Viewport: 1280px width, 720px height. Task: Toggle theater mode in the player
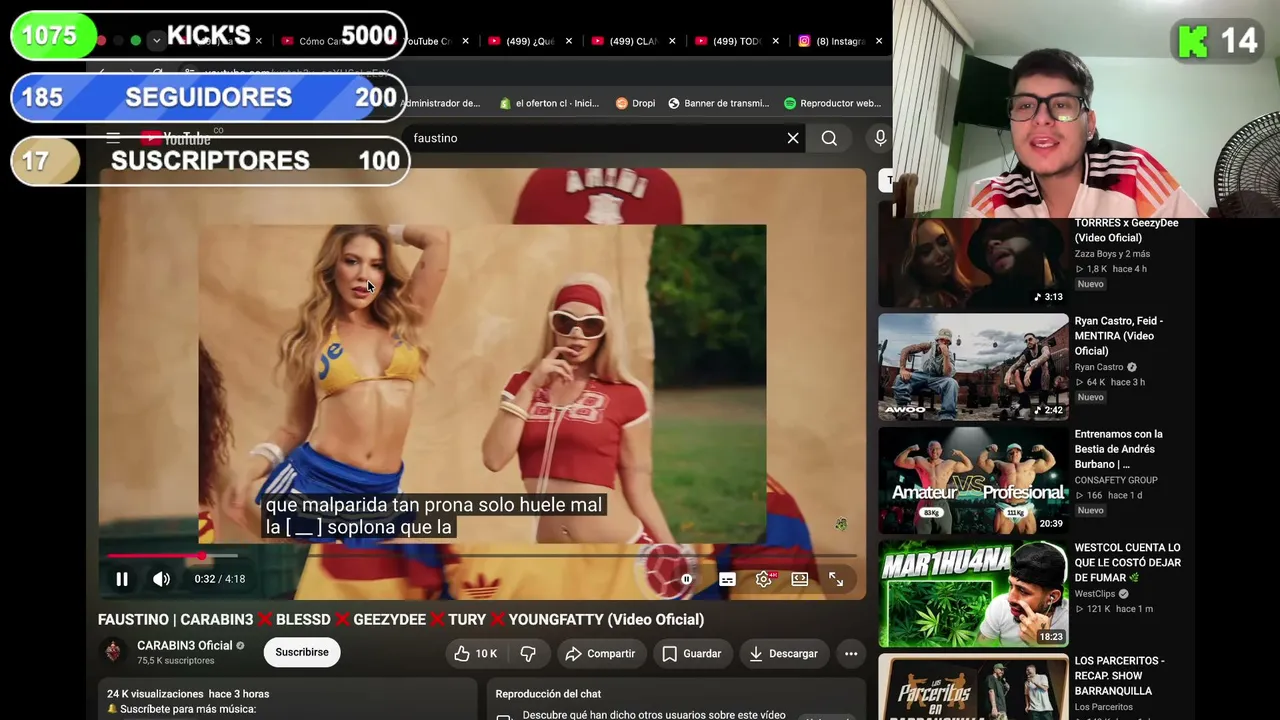pyautogui.click(x=800, y=579)
